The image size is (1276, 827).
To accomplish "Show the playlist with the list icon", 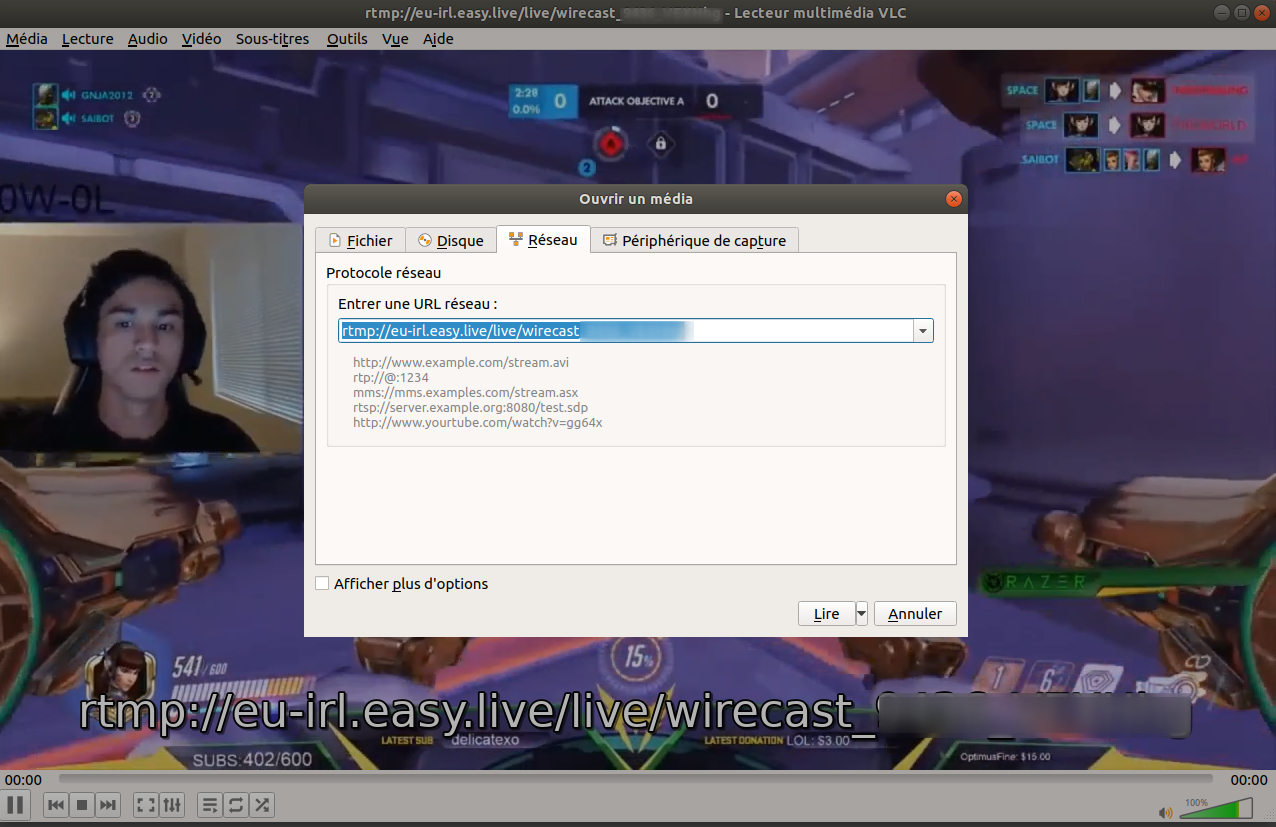I will pos(210,804).
